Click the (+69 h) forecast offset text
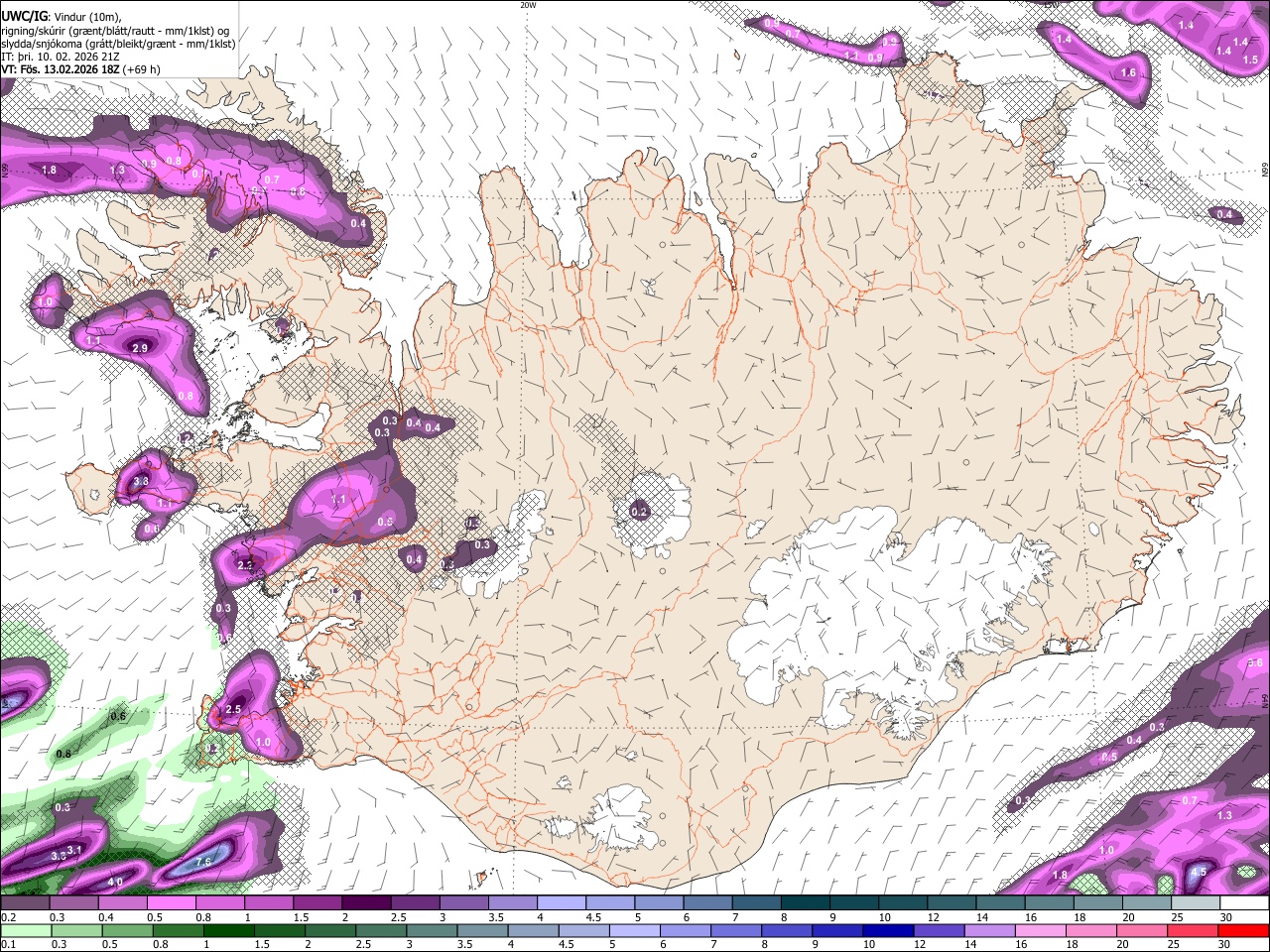 point(141,69)
